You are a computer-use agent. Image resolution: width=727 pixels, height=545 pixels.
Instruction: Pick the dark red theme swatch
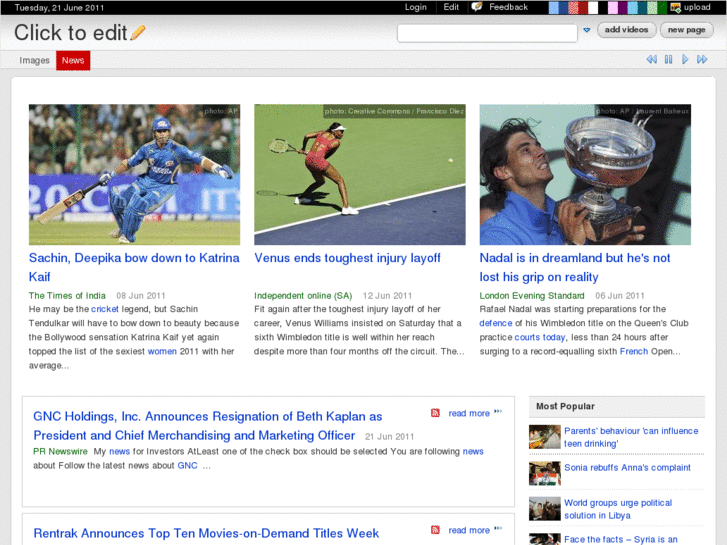(583, 7)
